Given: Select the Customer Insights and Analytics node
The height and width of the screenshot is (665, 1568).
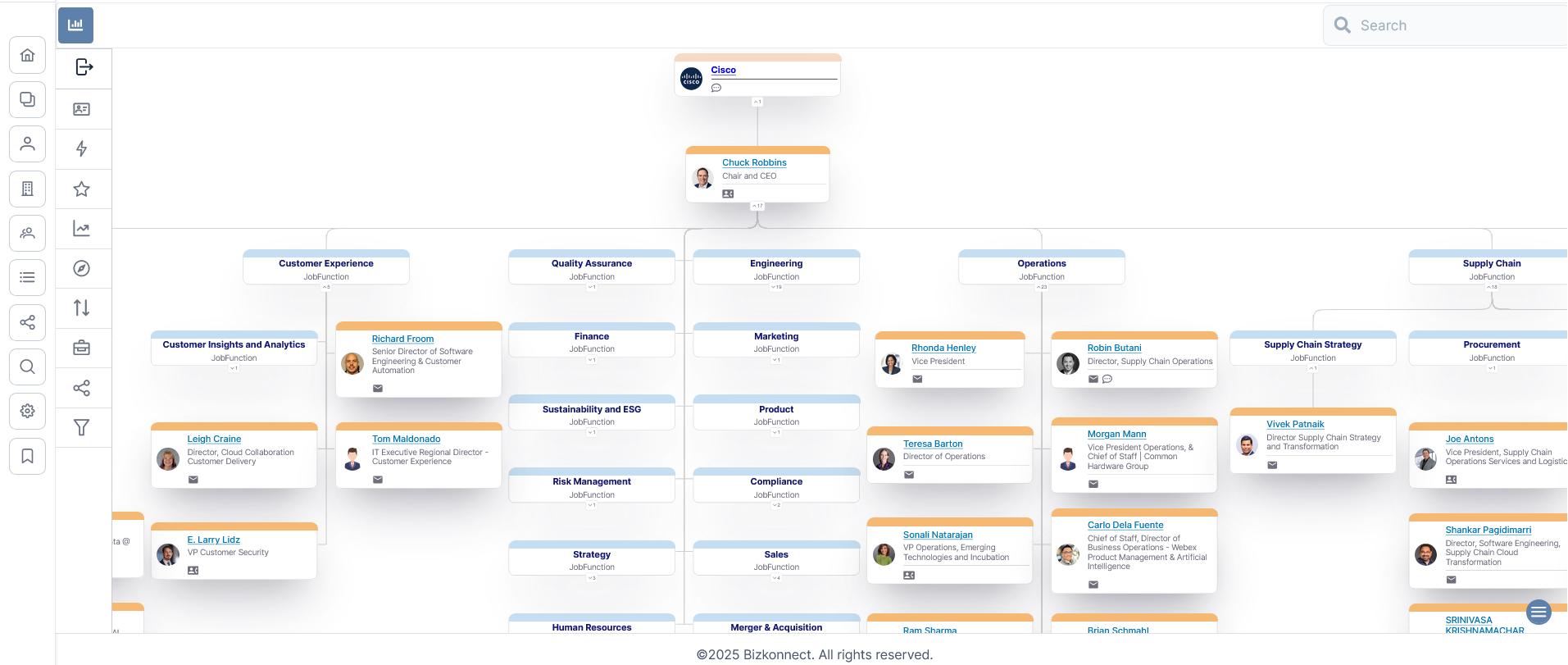Looking at the screenshot, I should pyautogui.click(x=234, y=348).
